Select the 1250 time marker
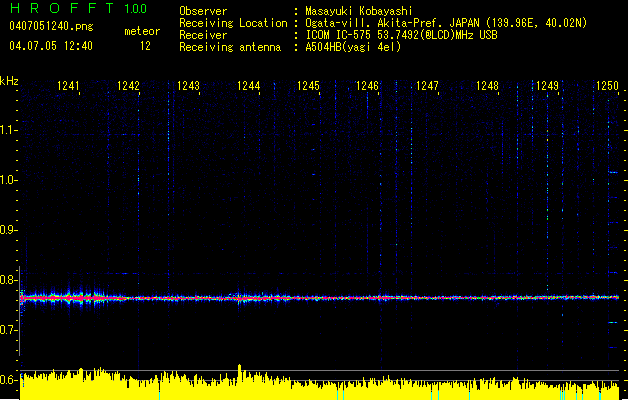The width and height of the screenshot is (629, 400). (607, 87)
